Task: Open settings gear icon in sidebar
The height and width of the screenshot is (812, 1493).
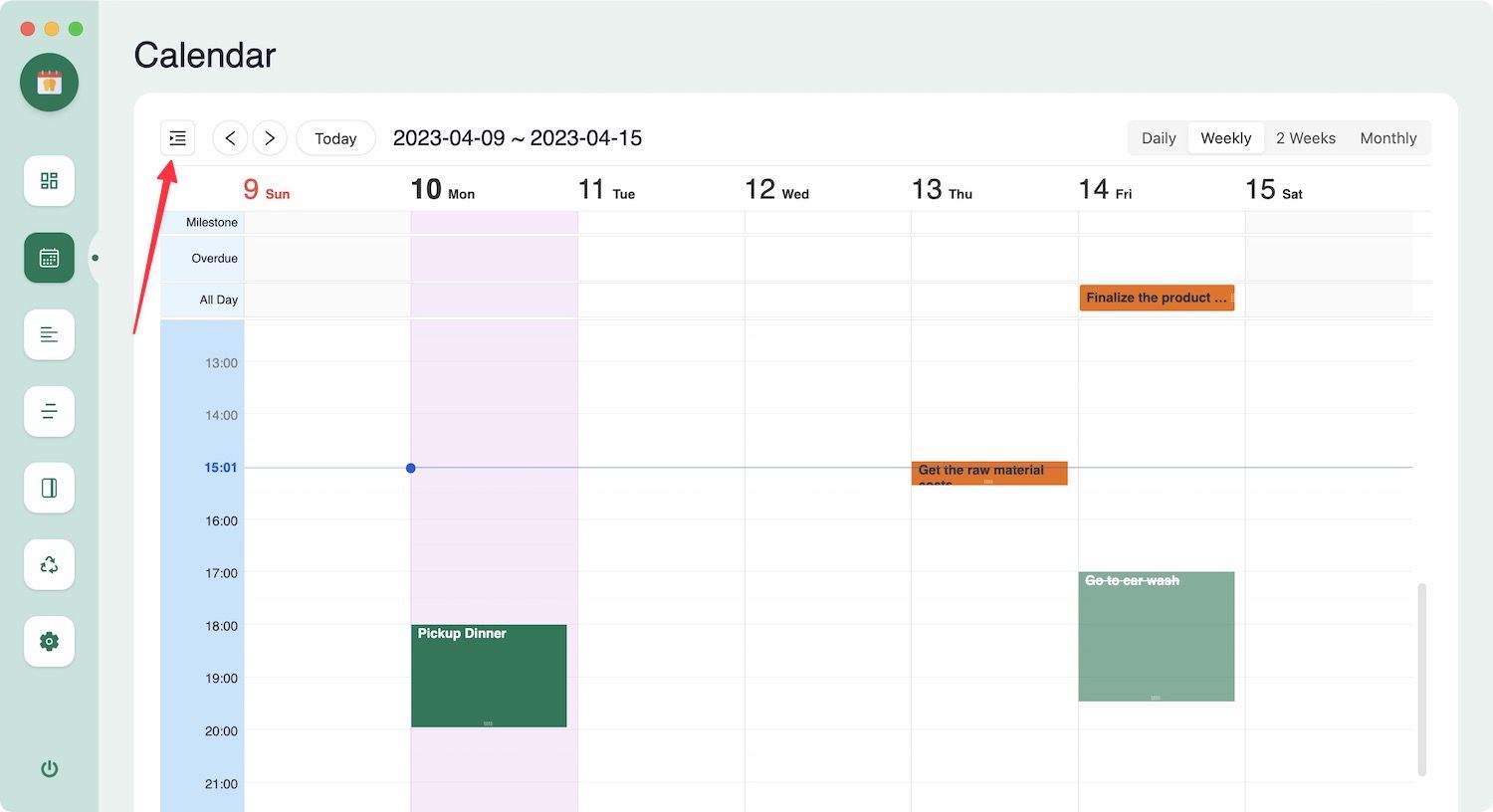Action: [x=49, y=641]
